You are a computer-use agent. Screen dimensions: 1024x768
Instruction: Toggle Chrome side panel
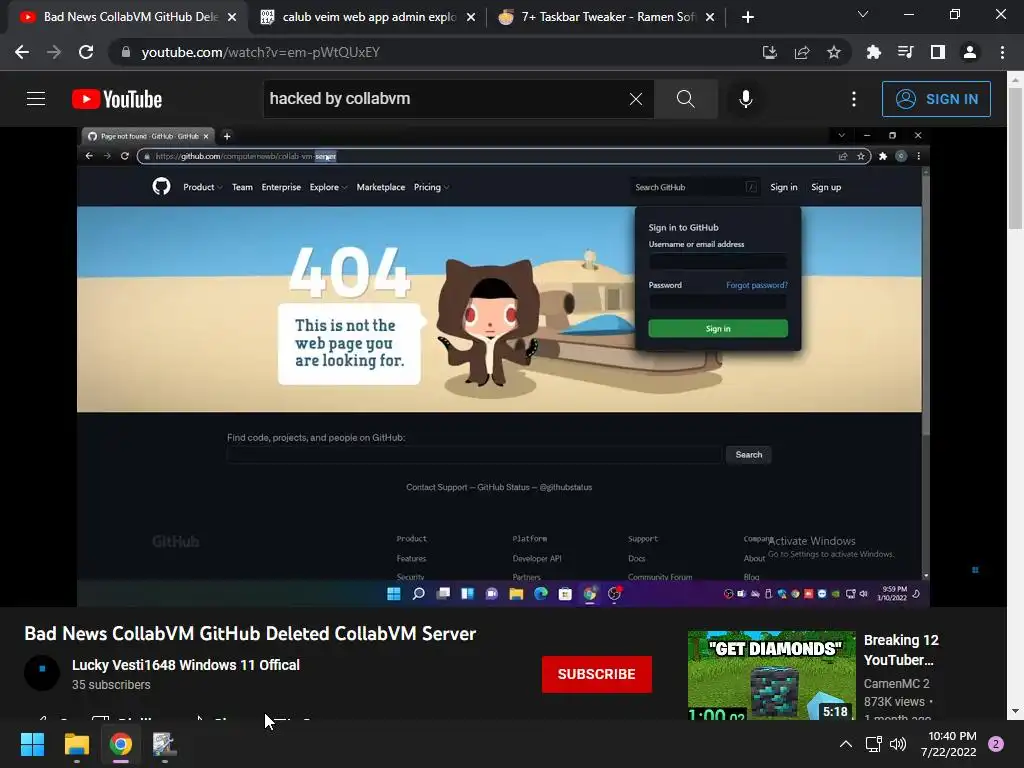coord(937,52)
